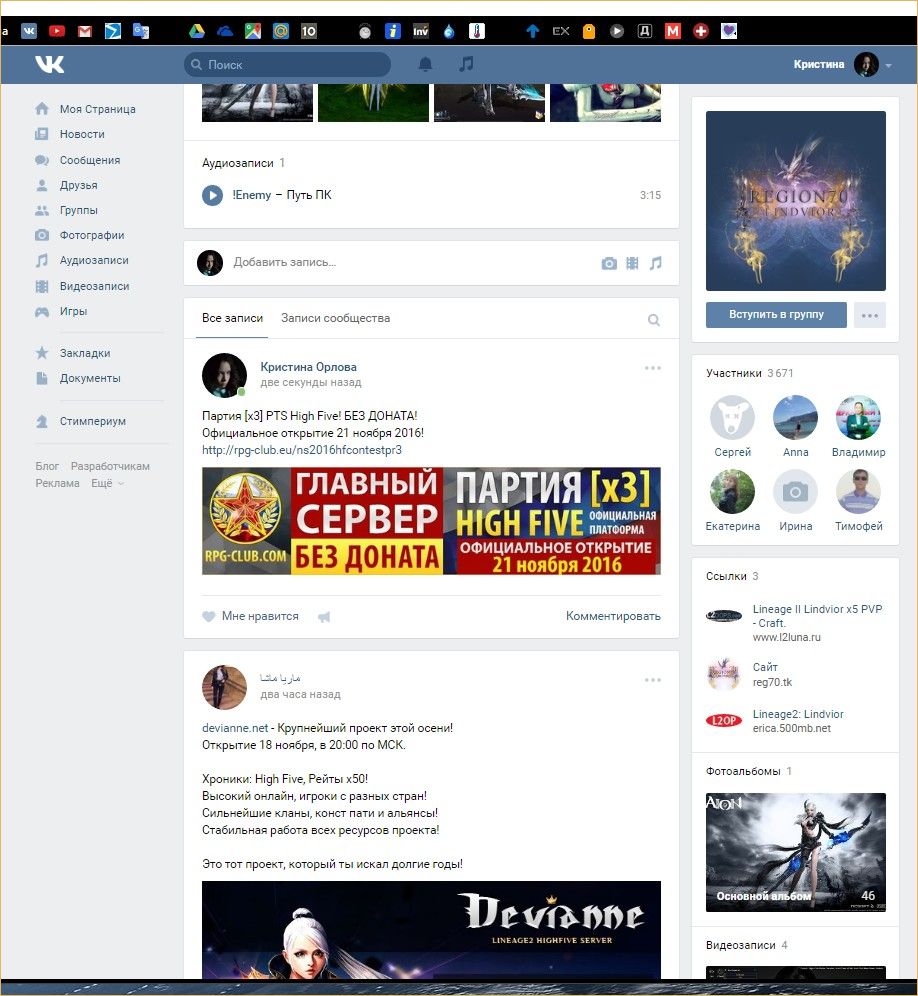This screenshot has width=918, height=996.
Task: Open Блог footer link
Action: [x=47, y=466]
